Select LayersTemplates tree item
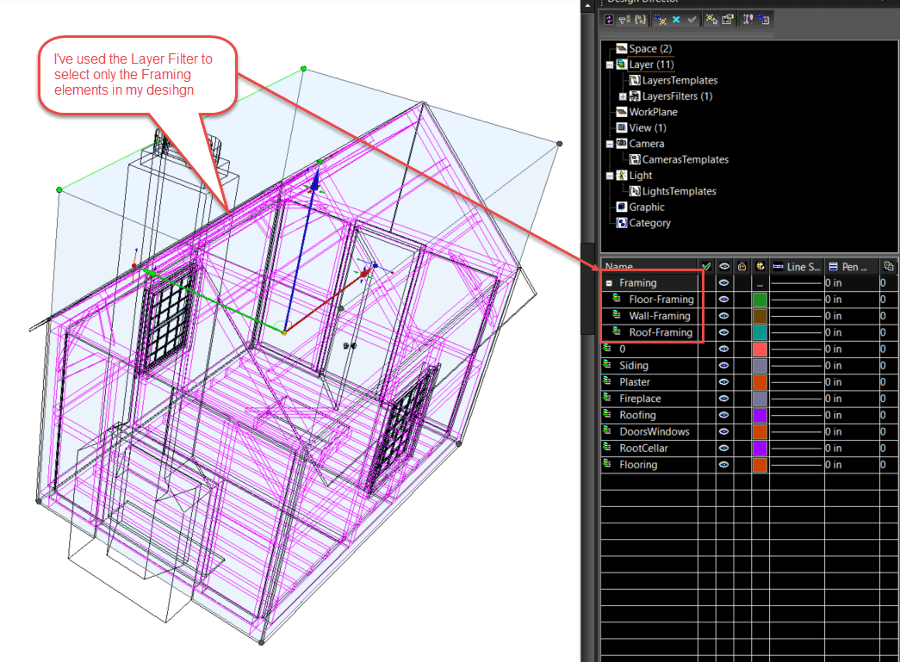The image size is (900, 662). tap(680, 80)
